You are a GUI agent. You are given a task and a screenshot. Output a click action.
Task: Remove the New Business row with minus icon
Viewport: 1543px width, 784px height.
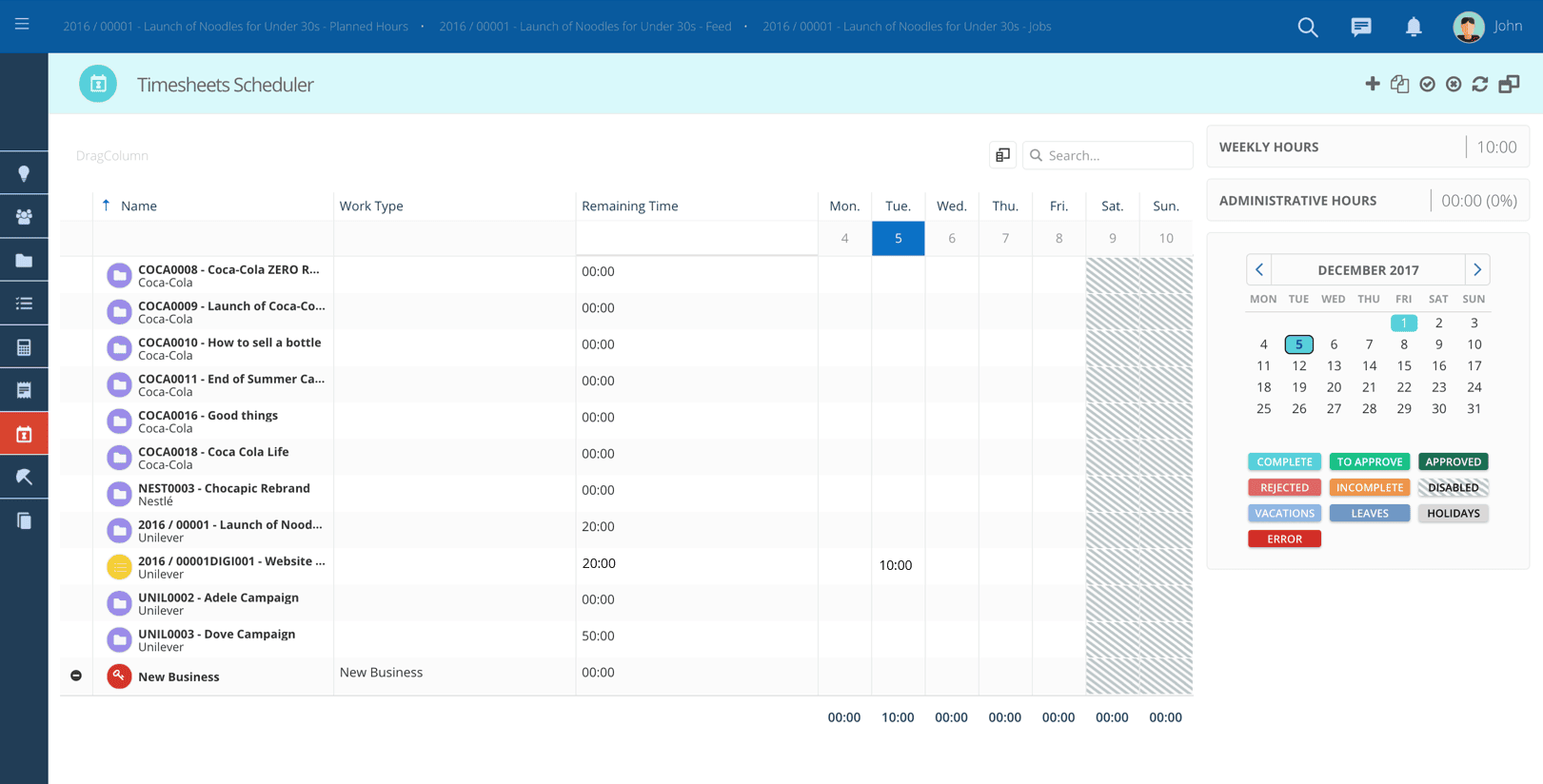tap(76, 676)
